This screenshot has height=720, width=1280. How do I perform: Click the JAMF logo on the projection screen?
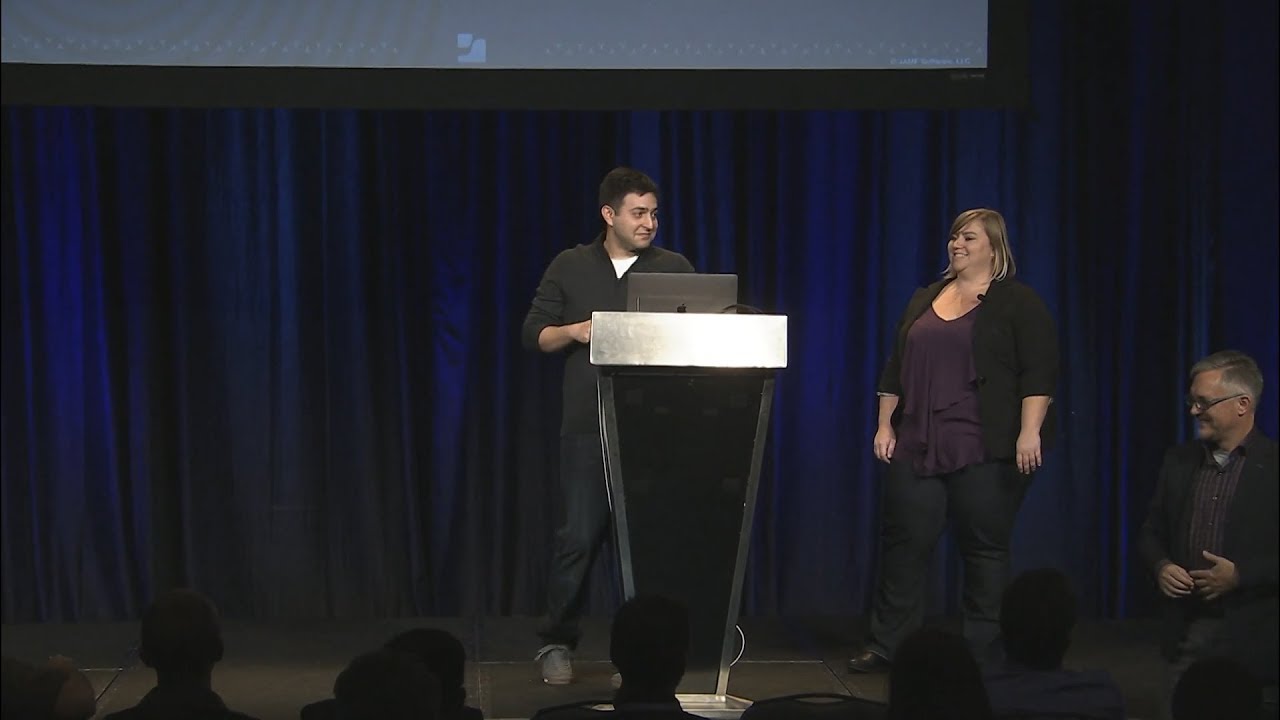471,48
